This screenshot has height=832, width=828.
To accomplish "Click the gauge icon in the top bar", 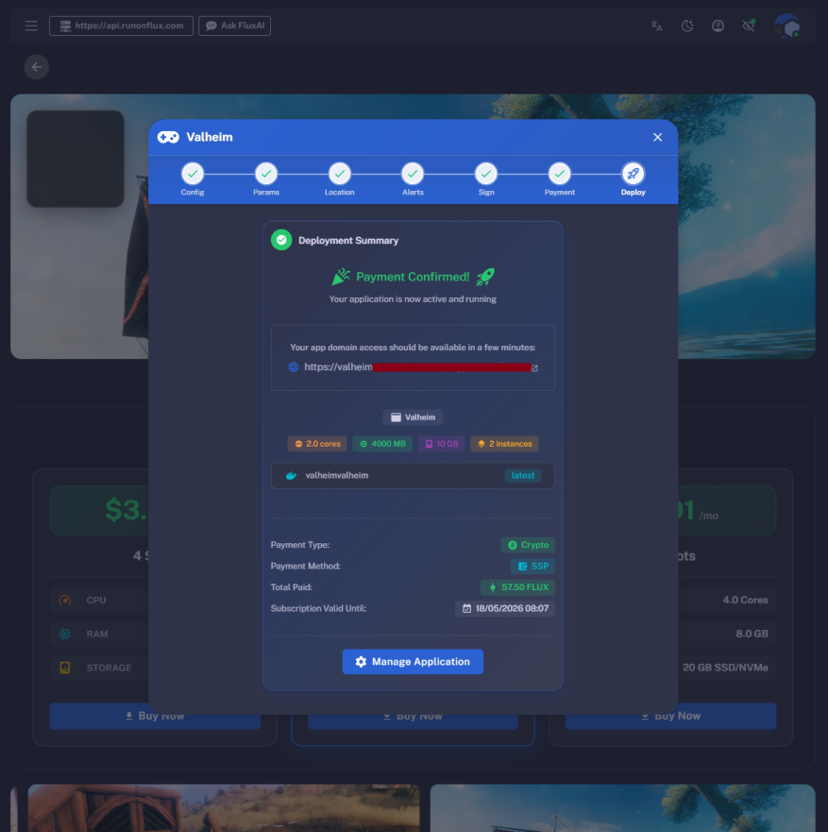I will [x=718, y=26].
